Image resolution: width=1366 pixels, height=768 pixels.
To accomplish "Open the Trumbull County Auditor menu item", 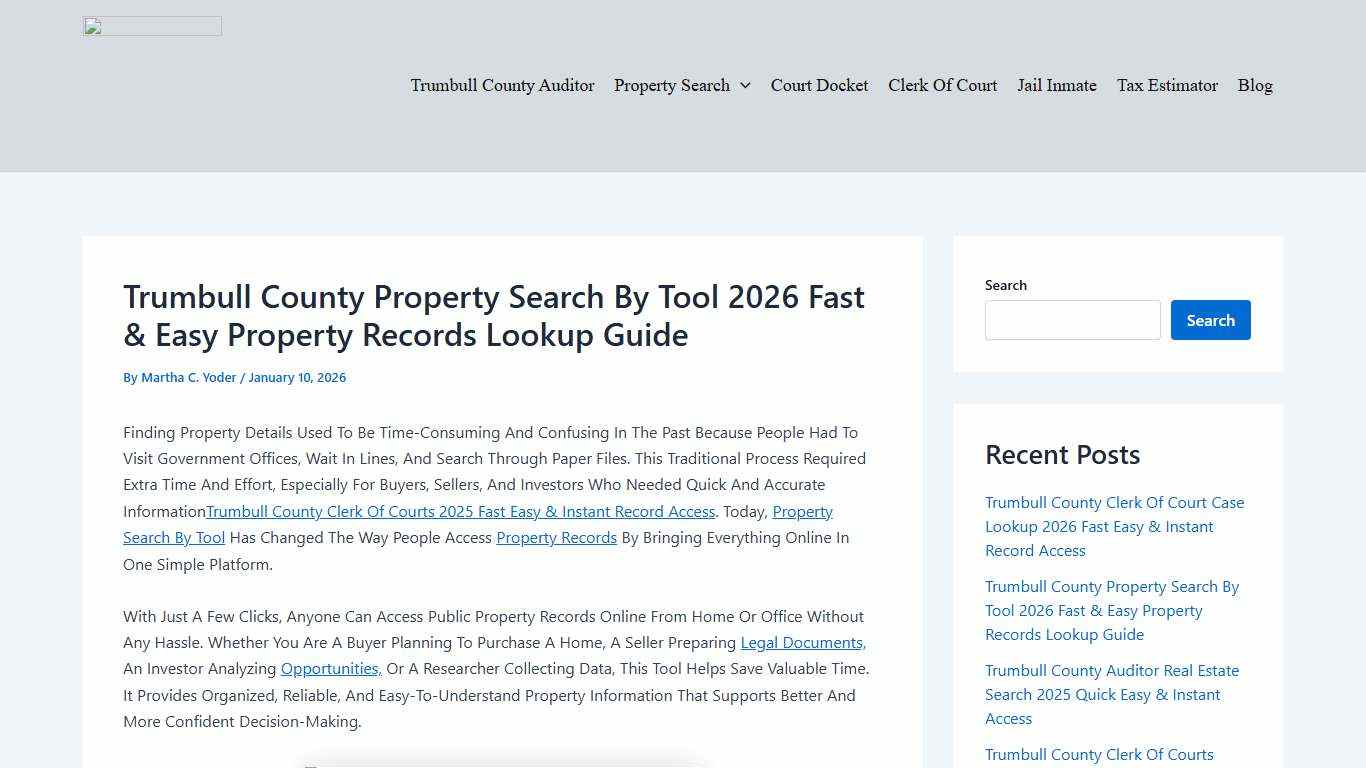I will (502, 86).
